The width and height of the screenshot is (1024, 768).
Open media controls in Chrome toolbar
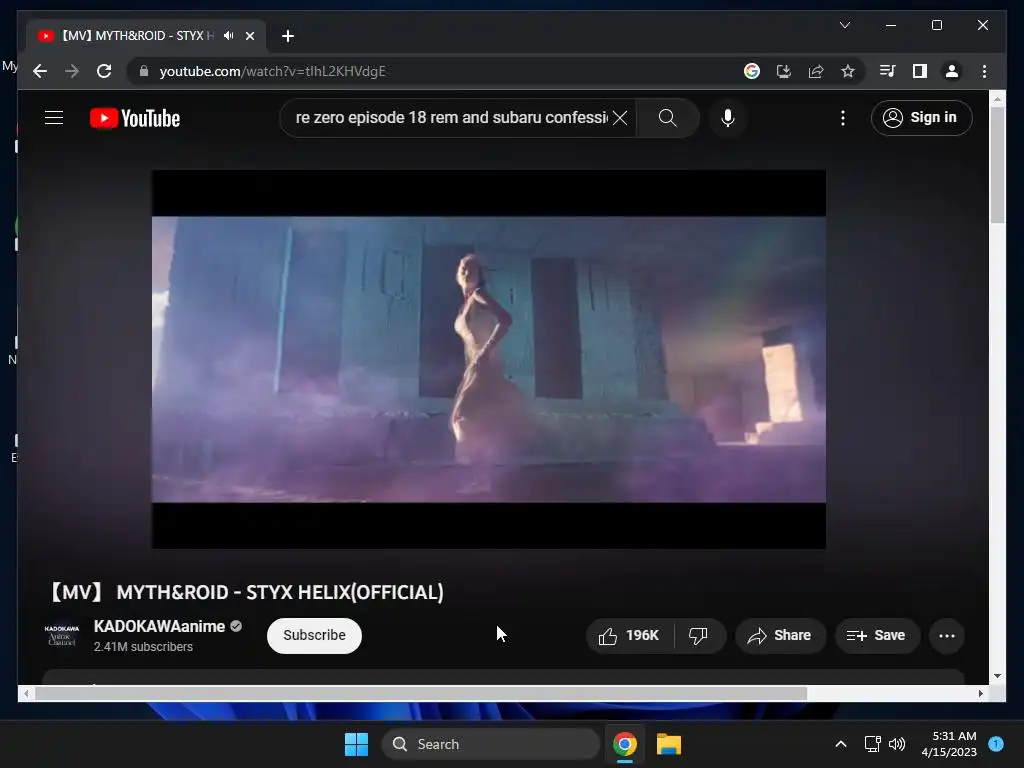[x=887, y=71]
